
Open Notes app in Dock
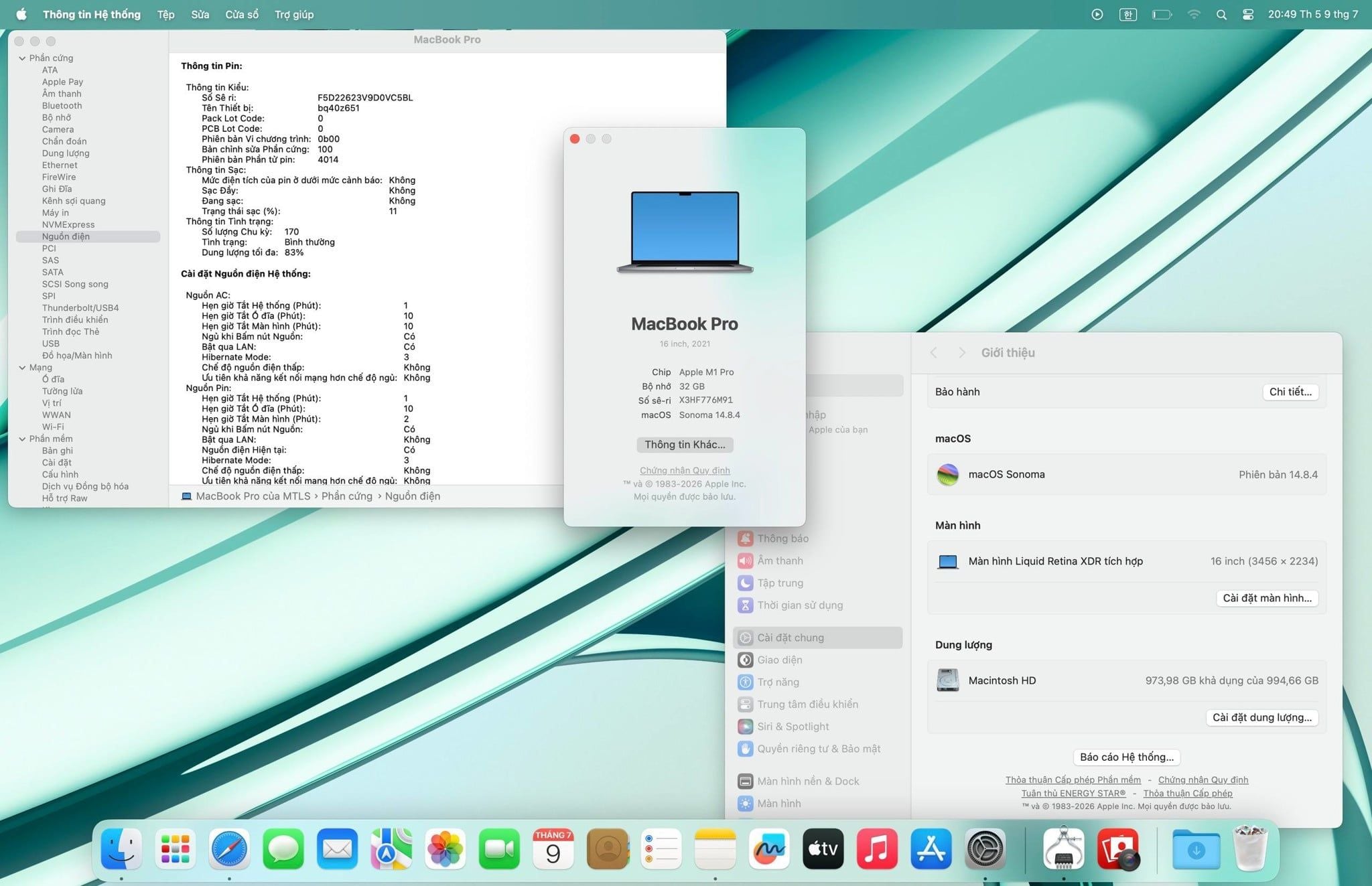pyautogui.click(x=715, y=848)
